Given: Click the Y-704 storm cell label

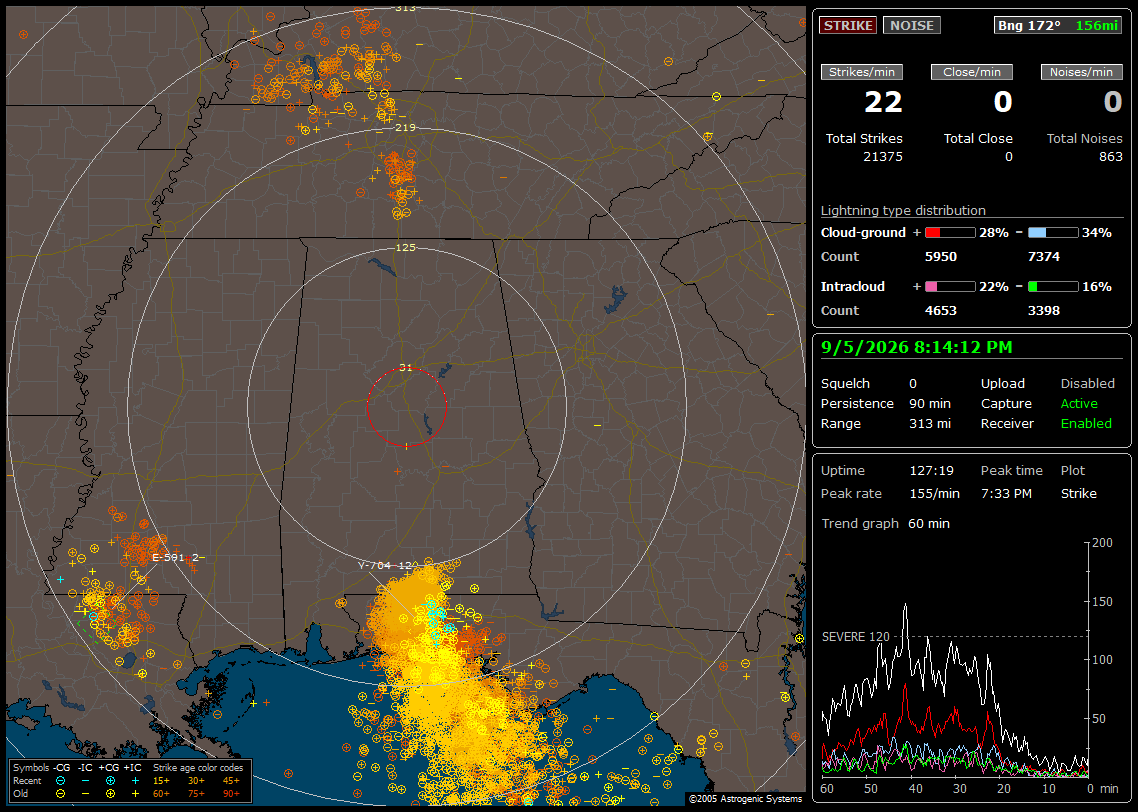Looking at the screenshot, I should point(385,565).
